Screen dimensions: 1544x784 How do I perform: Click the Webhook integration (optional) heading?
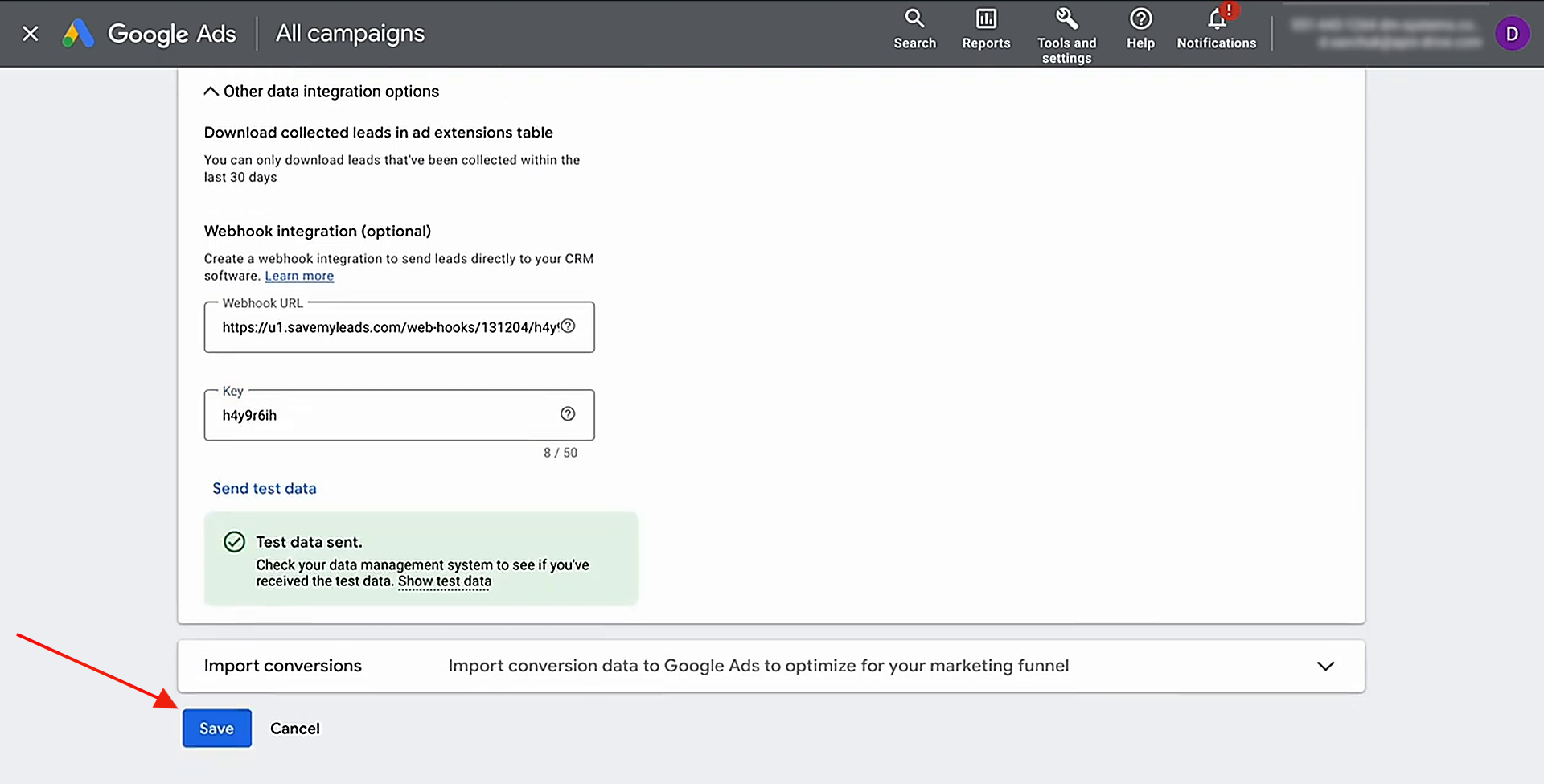click(x=318, y=232)
